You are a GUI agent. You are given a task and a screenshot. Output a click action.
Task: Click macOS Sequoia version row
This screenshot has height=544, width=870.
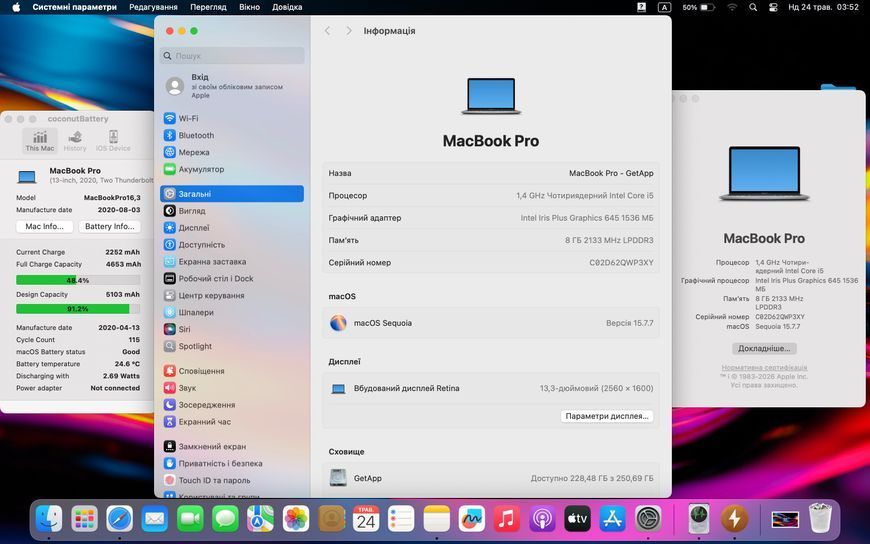(491, 323)
